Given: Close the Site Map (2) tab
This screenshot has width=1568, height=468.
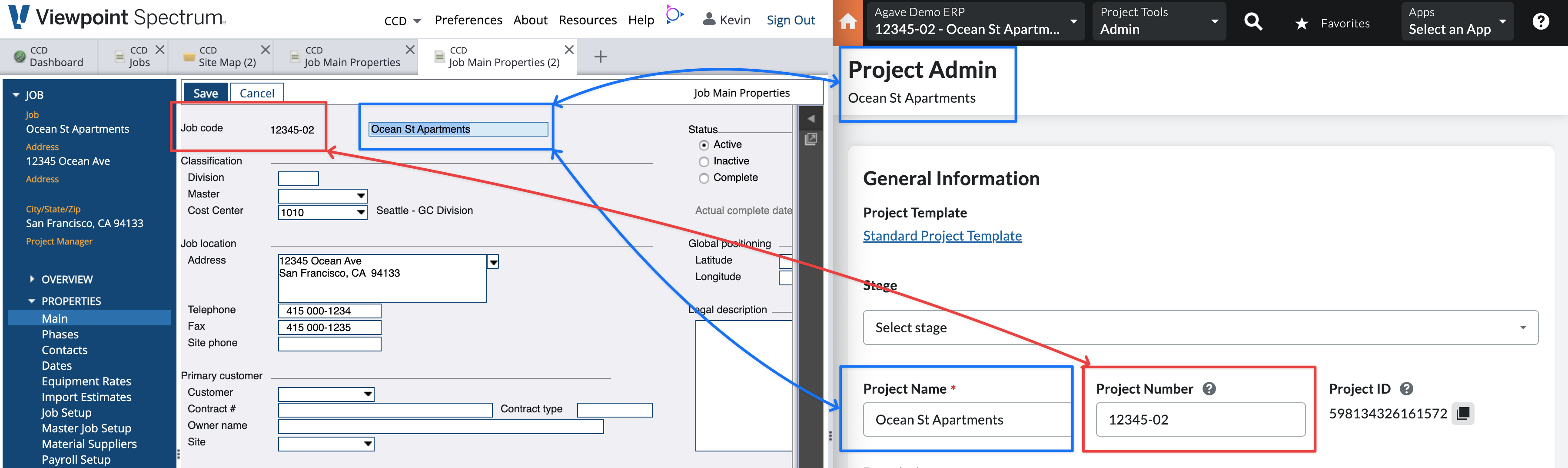Looking at the screenshot, I should (x=266, y=49).
